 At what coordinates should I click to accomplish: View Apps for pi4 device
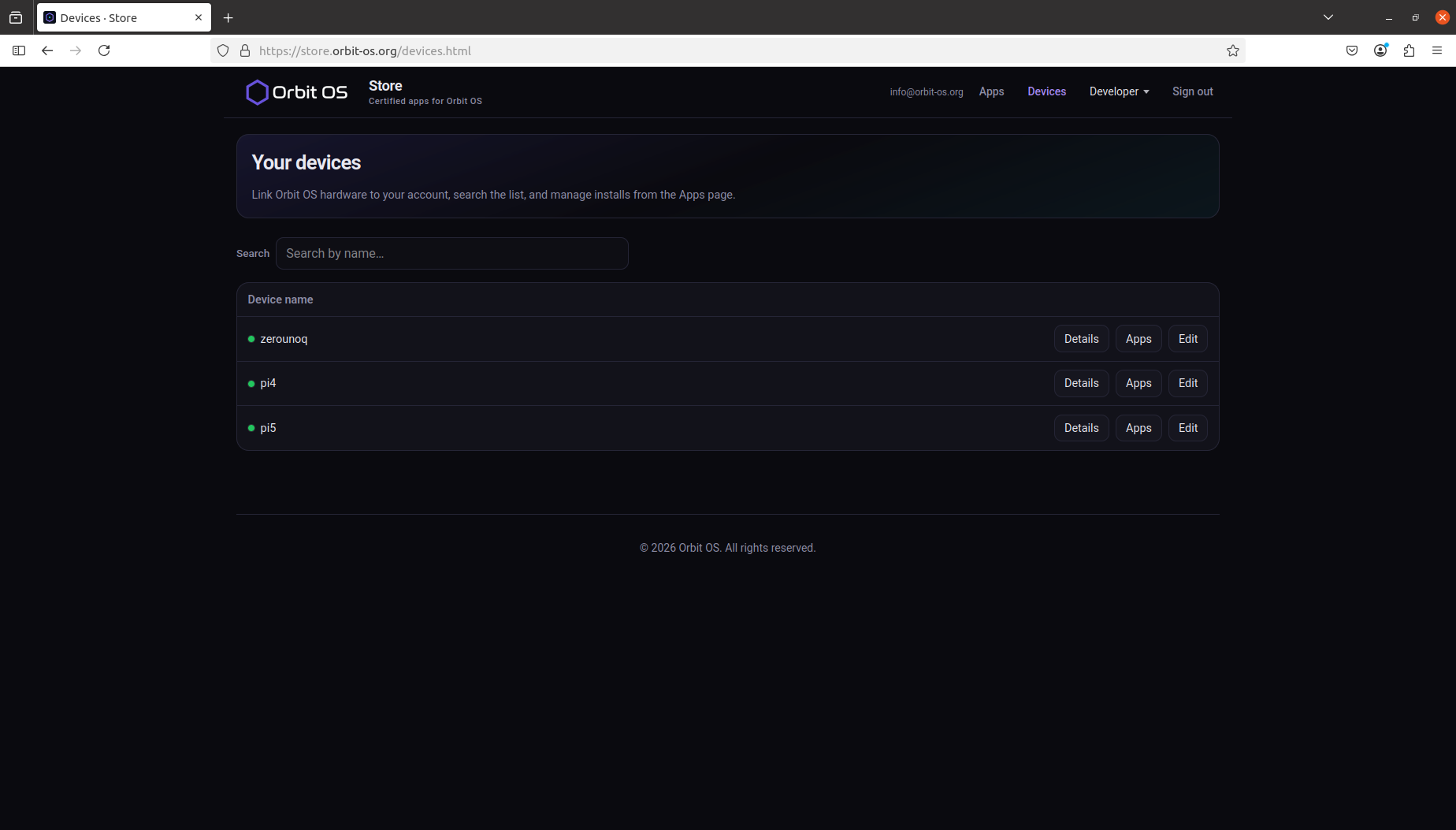(x=1138, y=383)
